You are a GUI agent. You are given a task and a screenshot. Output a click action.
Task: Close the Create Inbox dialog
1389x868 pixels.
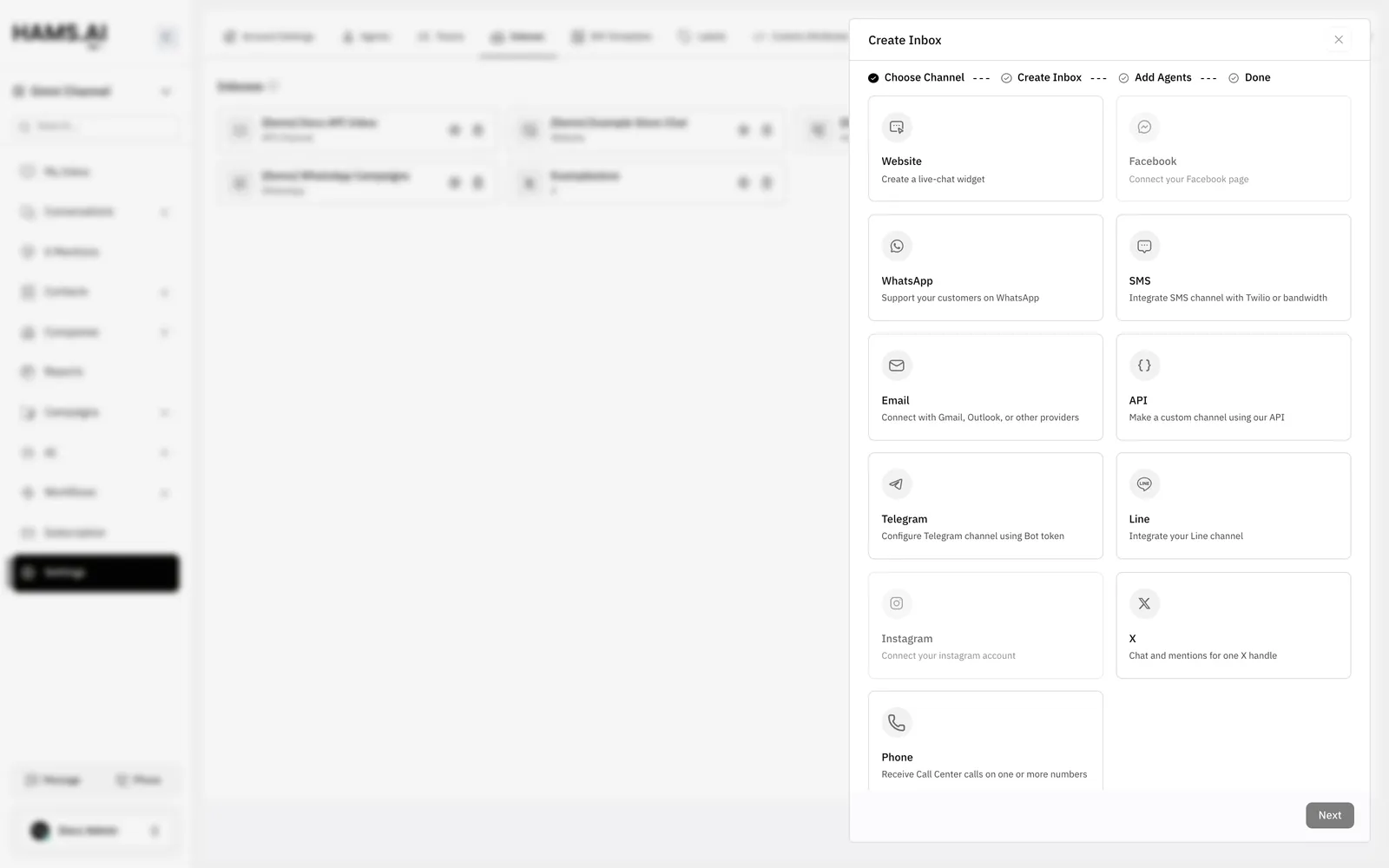tap(1339, 40)
